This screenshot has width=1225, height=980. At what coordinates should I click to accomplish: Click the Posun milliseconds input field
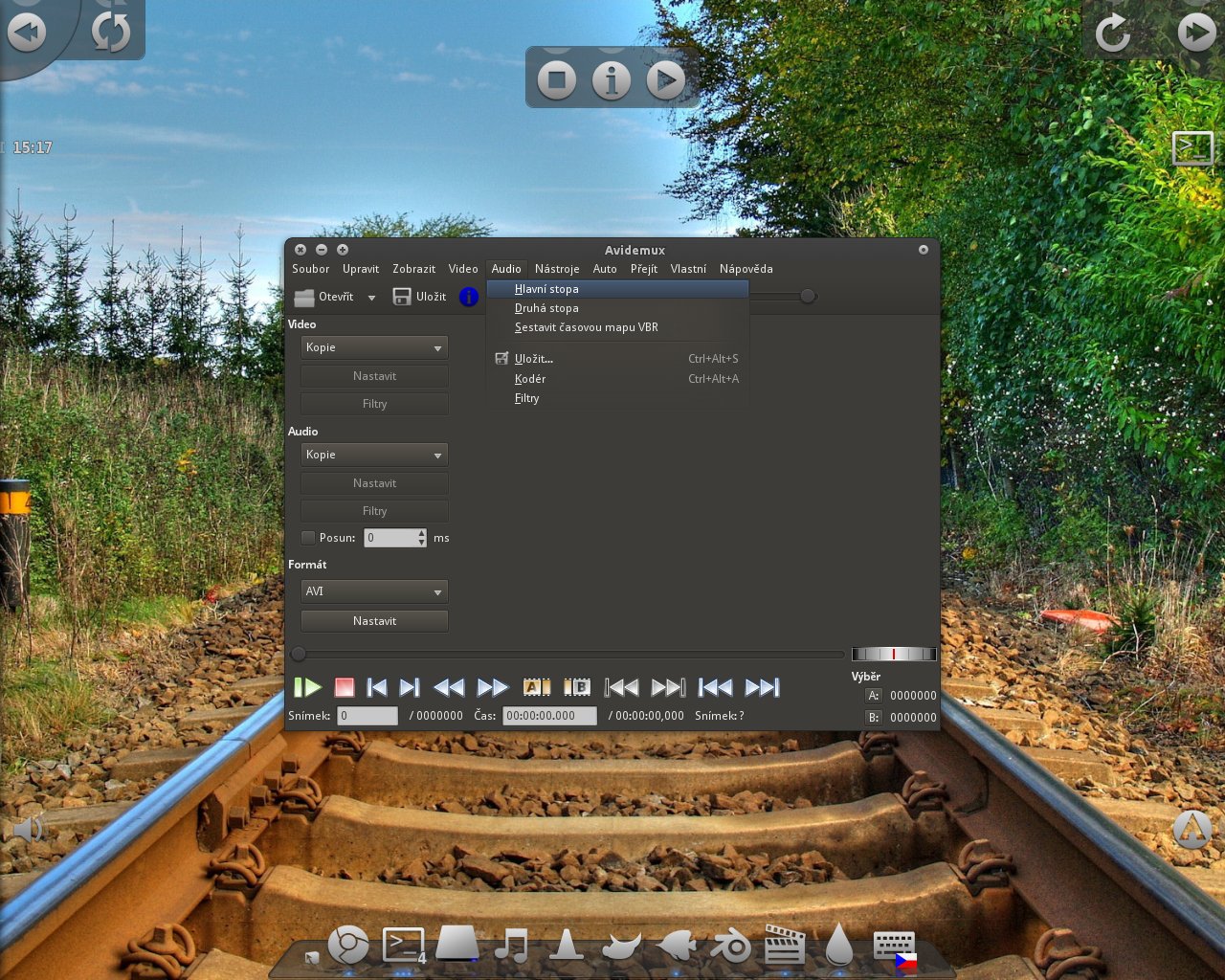pos(390,538)
